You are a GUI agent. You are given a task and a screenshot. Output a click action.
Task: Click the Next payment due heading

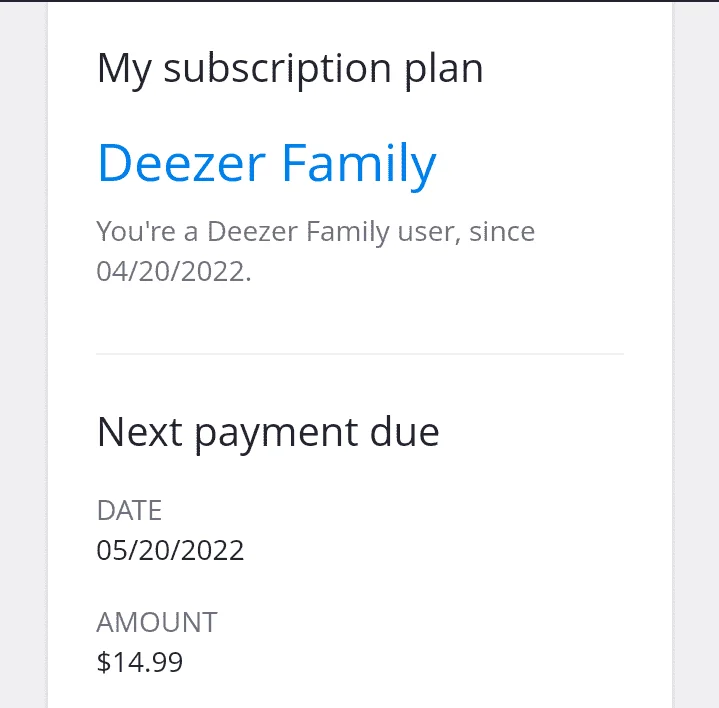tap(268, 433)
